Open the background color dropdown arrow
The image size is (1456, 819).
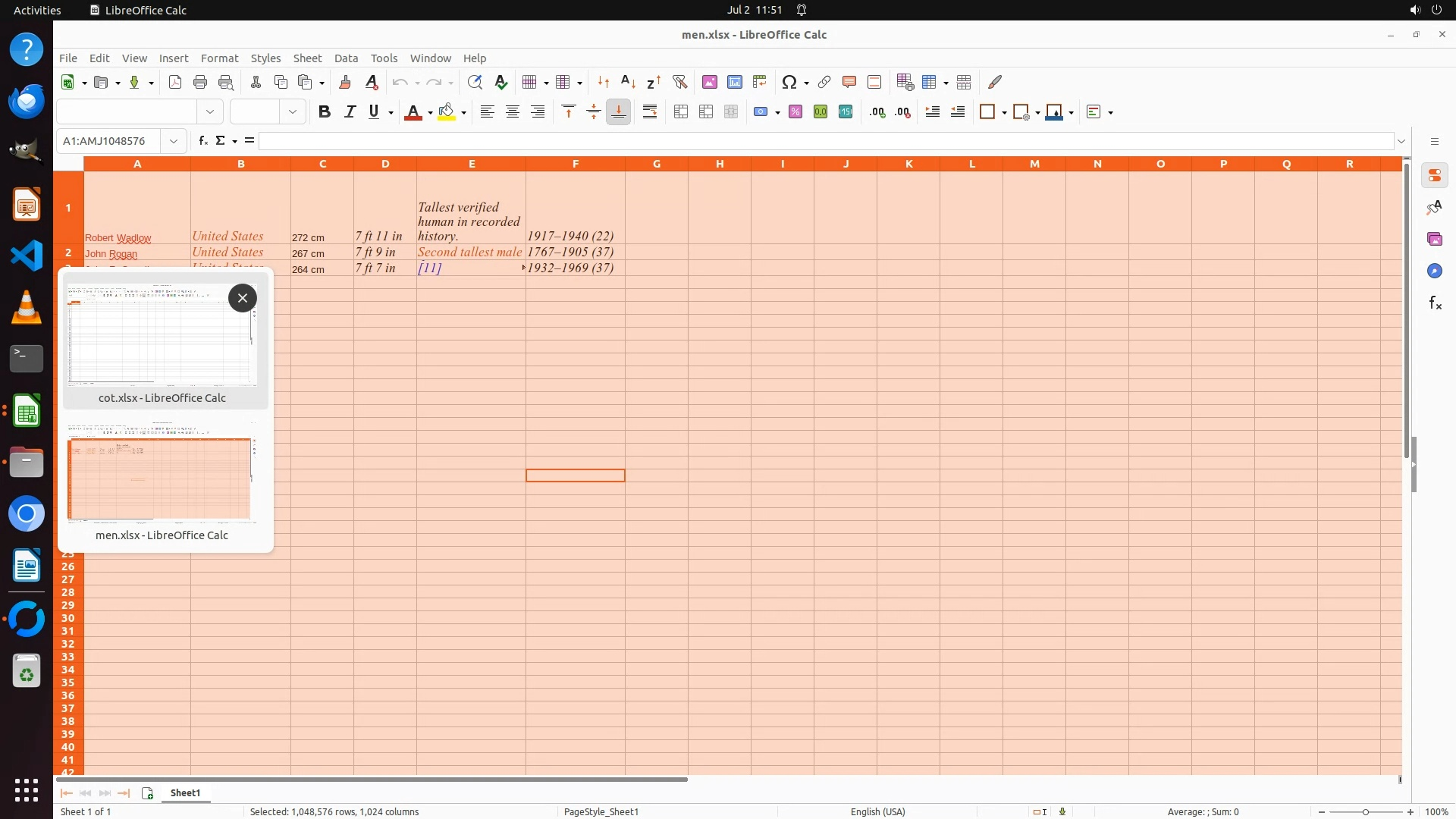[x=463, y=113]
